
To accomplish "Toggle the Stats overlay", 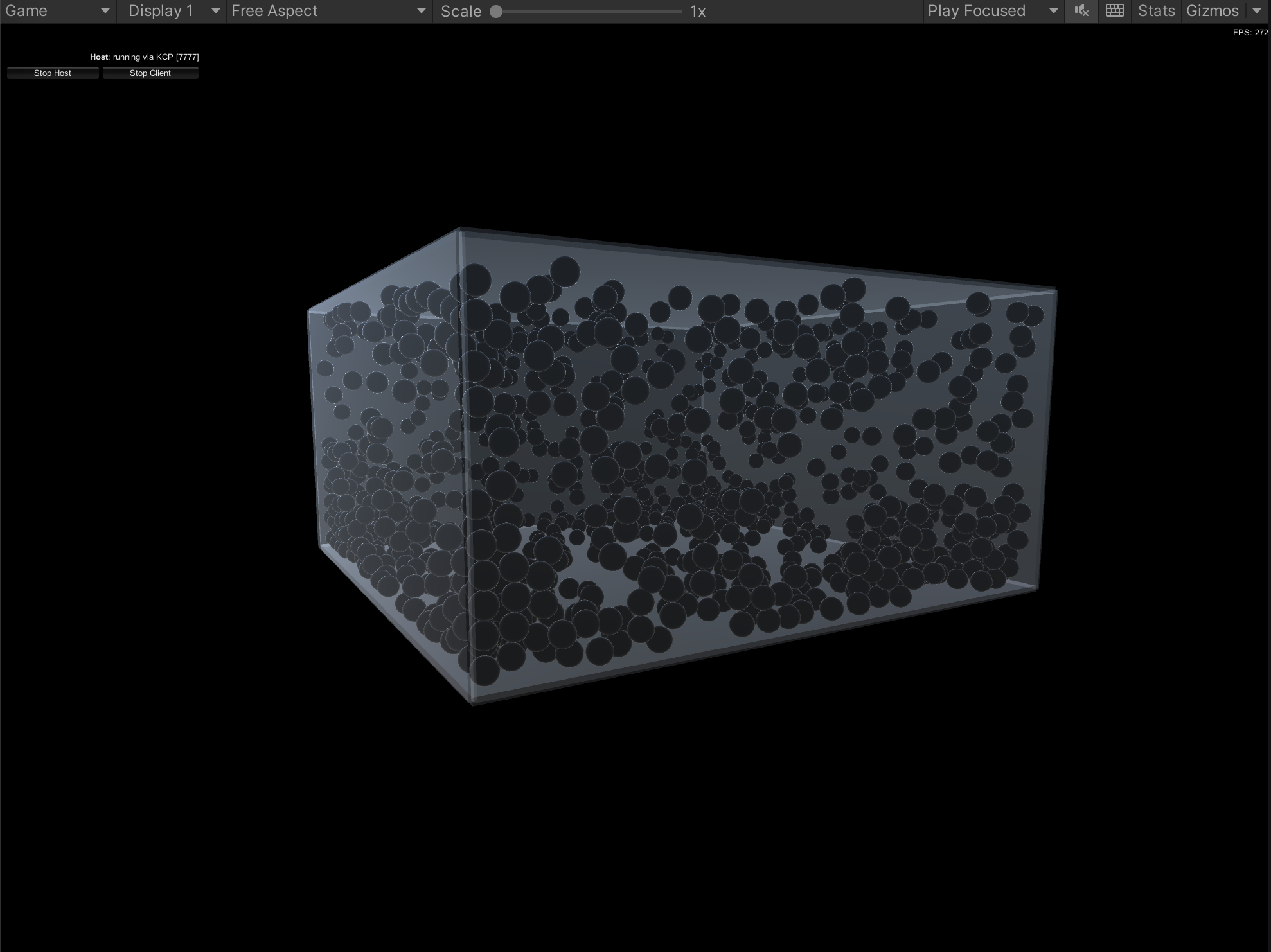I will click(1156, 11).
